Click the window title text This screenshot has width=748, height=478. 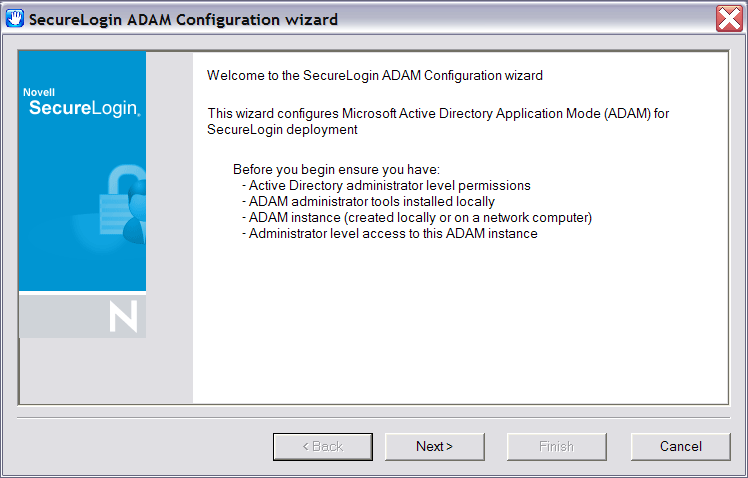pyautogui.click(x=183, y=20)
